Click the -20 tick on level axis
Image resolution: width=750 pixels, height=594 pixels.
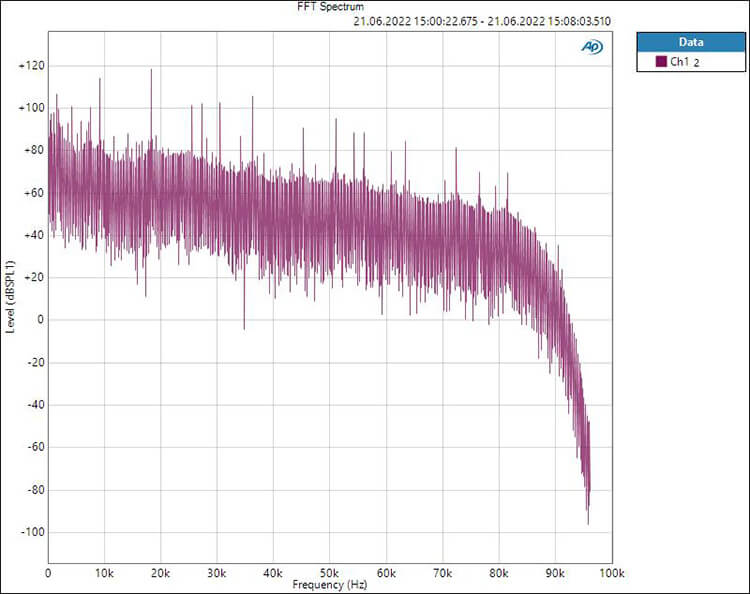click(x=35, y=363)
